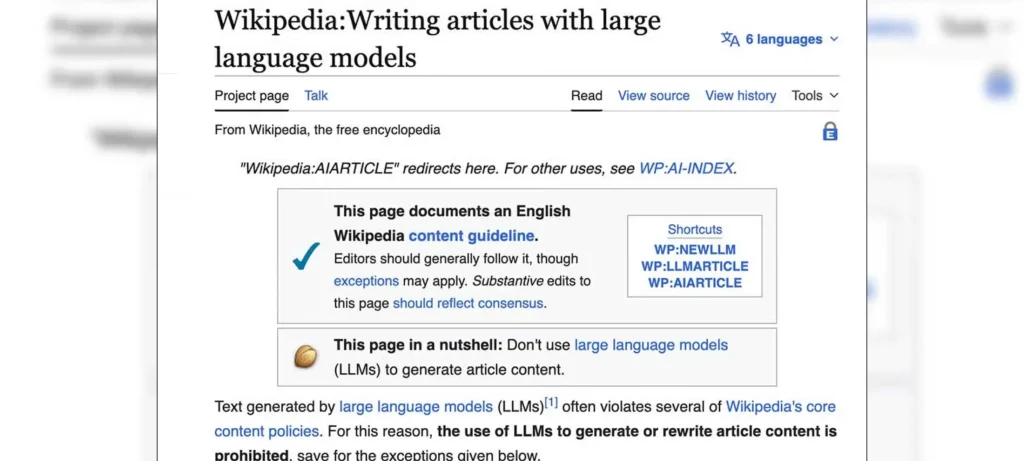Click the nutshell icon
Screen dimensions: 1024x461
(x=305, y=357)
